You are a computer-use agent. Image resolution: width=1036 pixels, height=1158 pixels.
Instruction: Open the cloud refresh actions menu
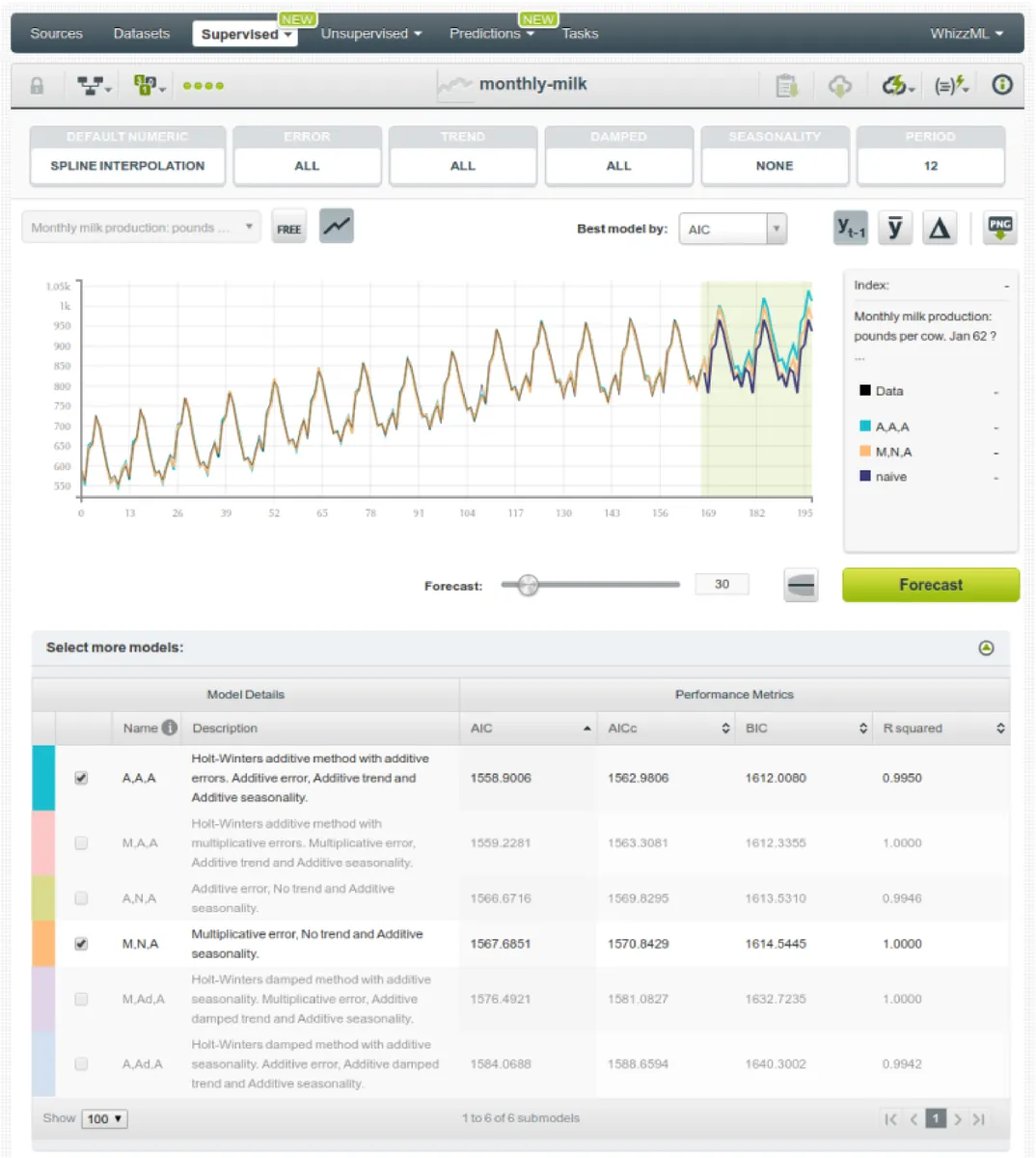(898, 86)
